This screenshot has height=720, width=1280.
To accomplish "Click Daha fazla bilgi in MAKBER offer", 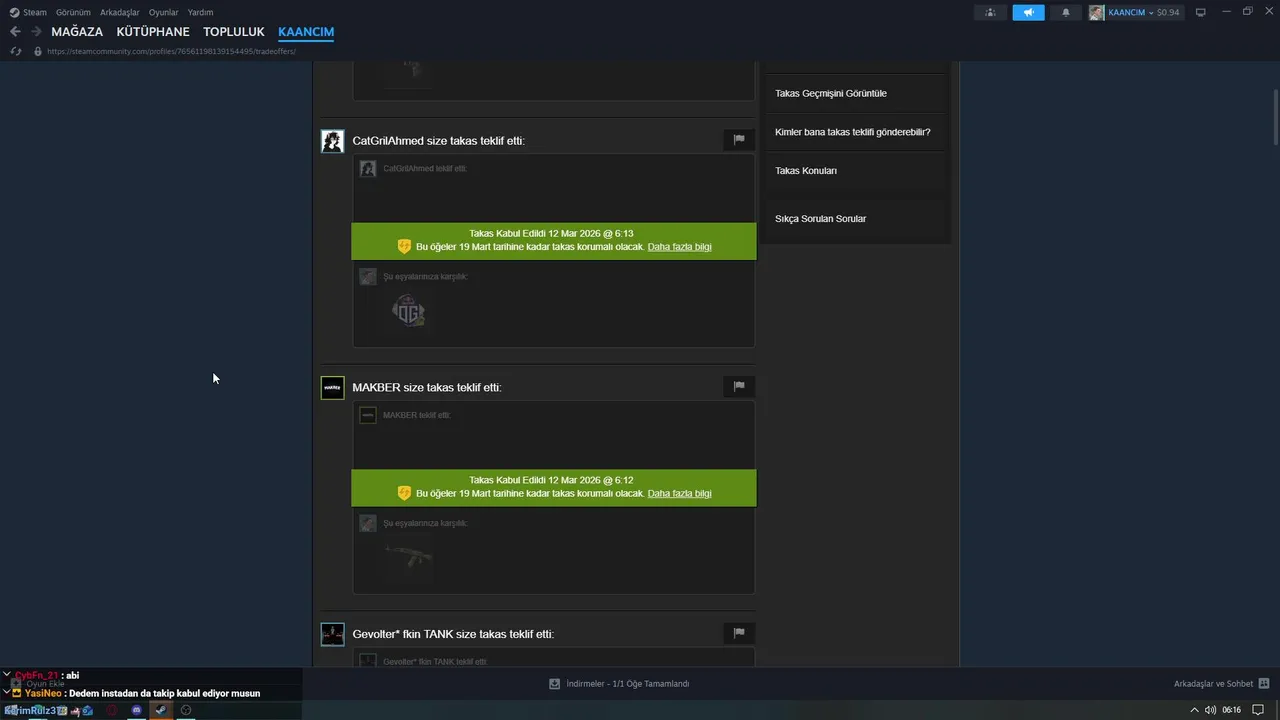I will (x=680, y=493).
